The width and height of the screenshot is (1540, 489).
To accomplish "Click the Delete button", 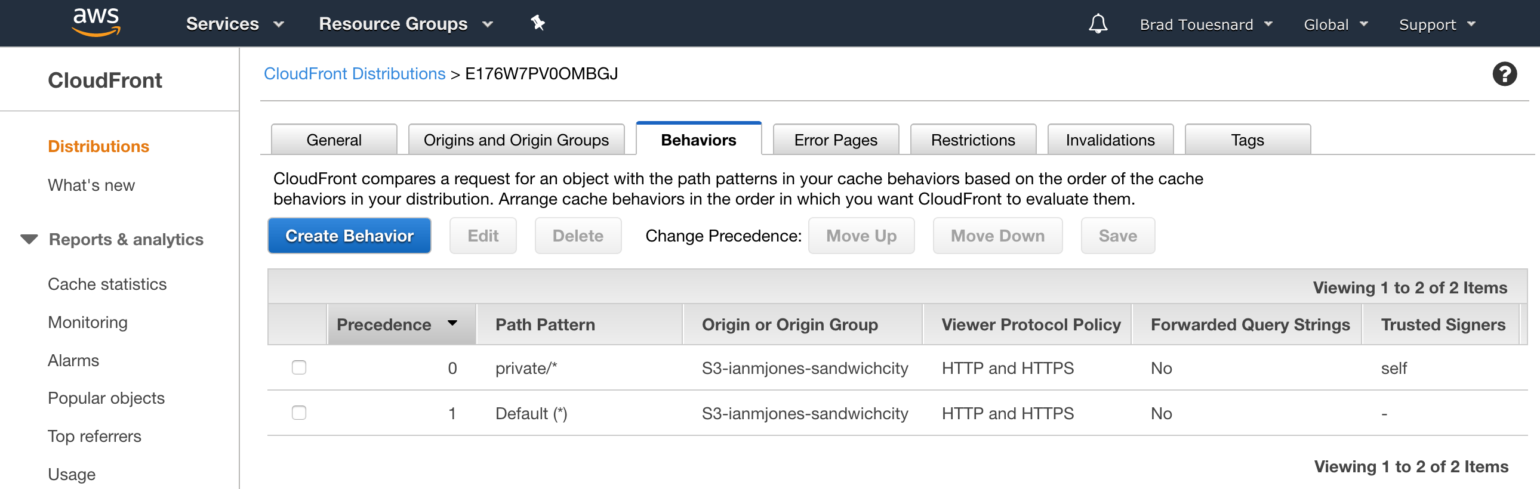I will 578,236.
